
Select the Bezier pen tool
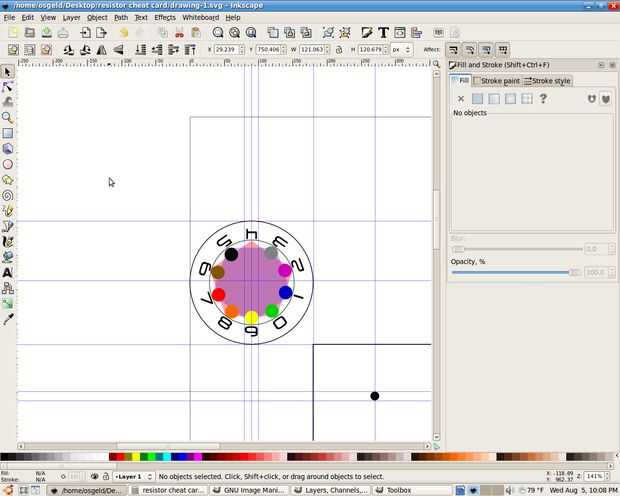click(x=8, y=226)
